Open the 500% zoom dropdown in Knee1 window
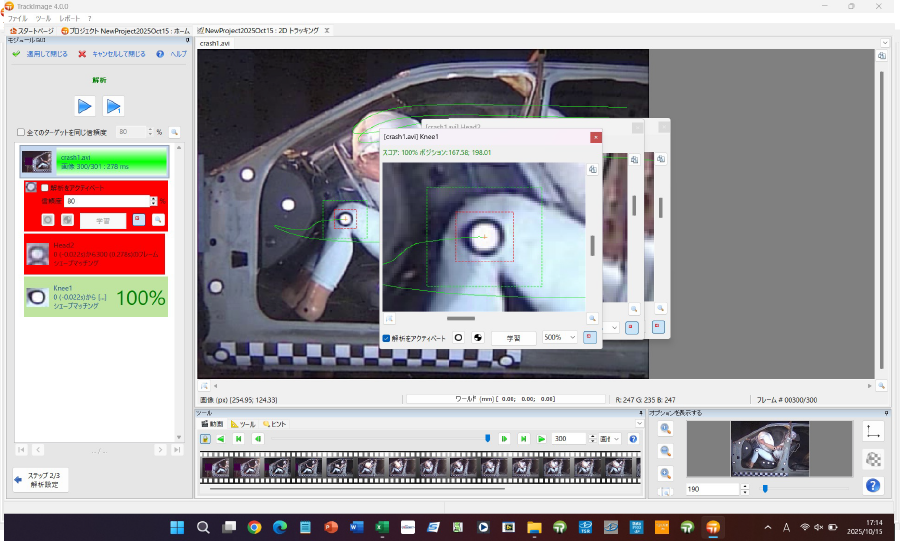Screen dimensions: 900x541 point(559,338)
